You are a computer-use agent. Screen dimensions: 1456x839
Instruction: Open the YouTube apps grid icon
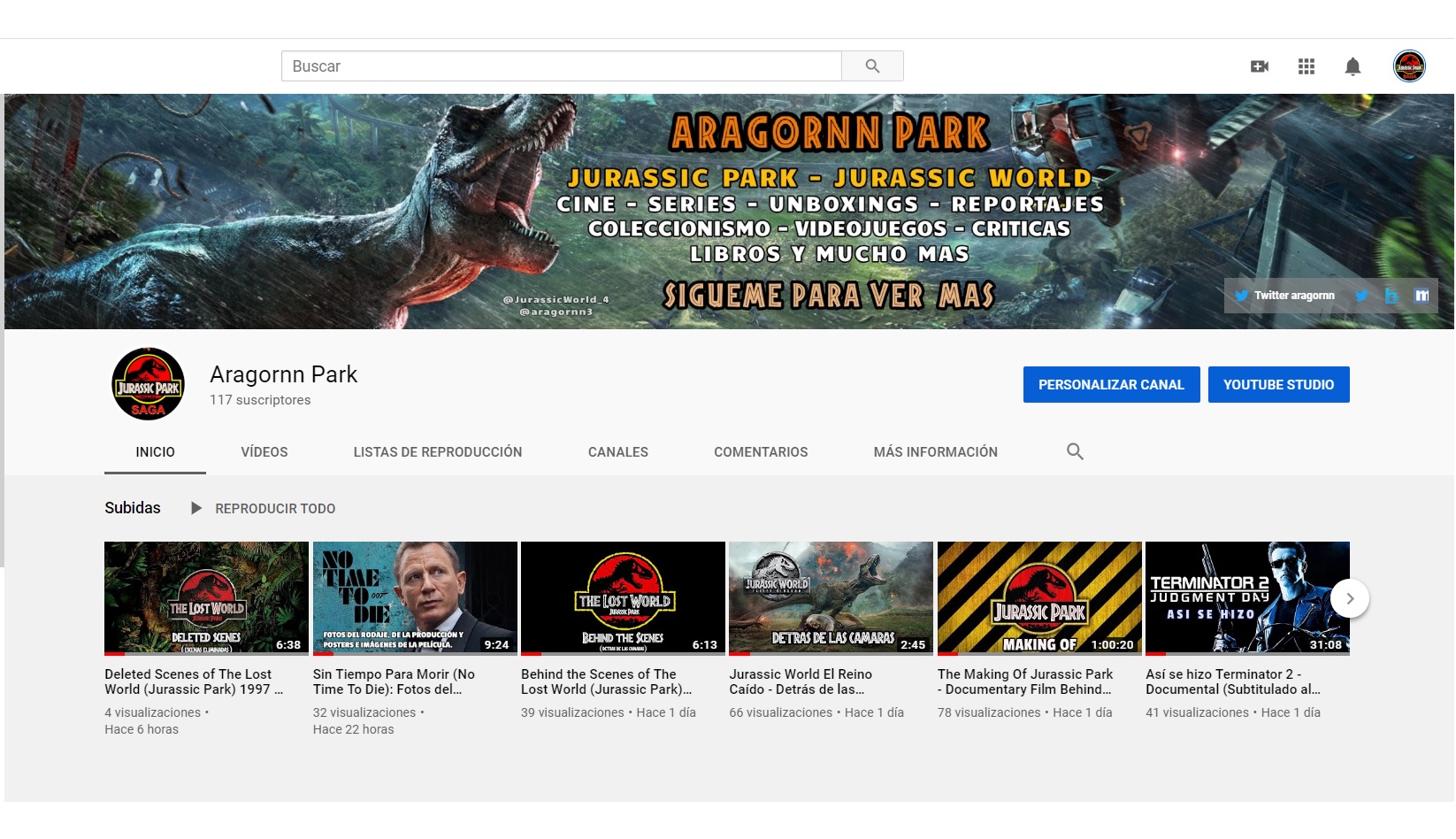(1307, 66)
